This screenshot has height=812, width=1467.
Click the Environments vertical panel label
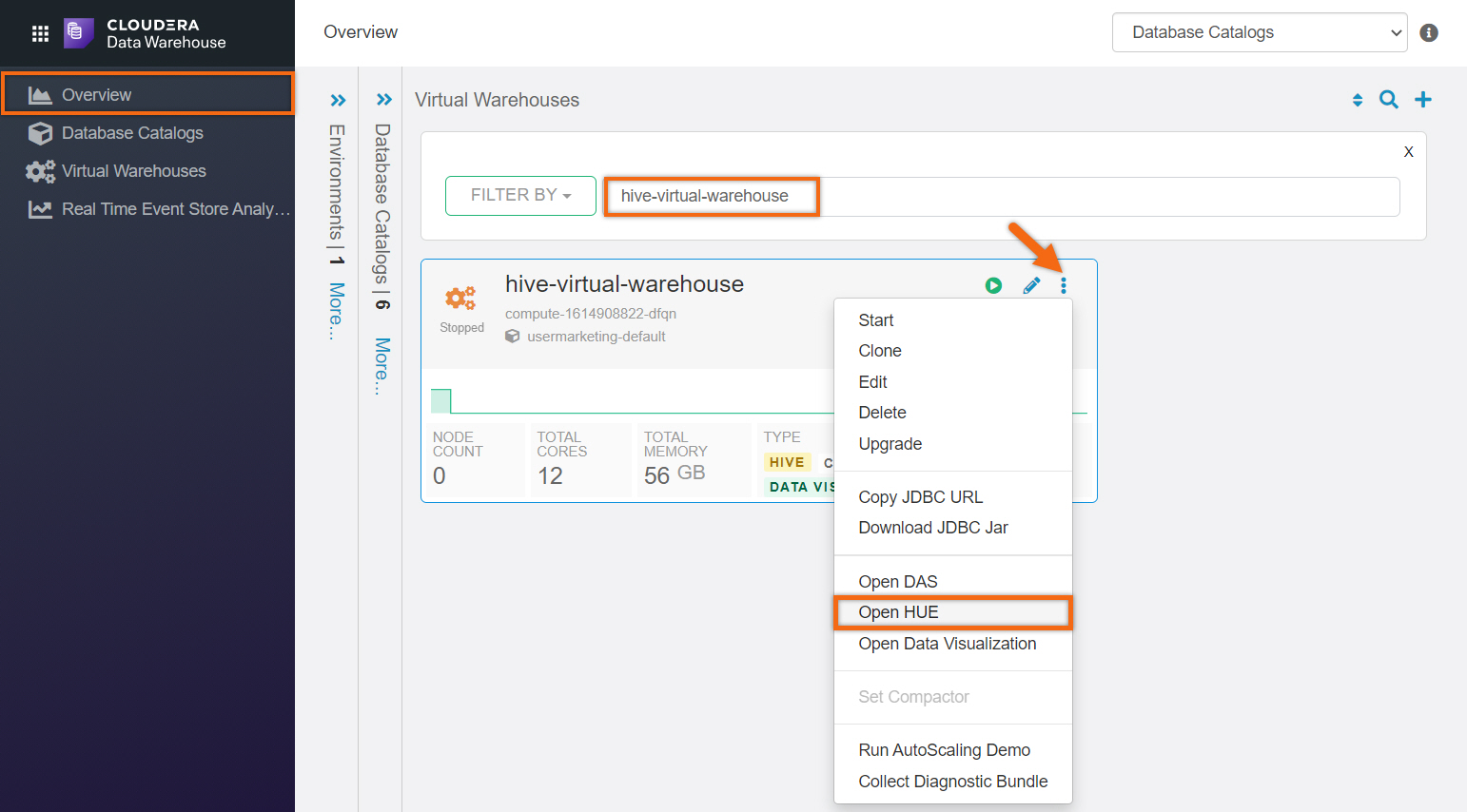click(337, 182)
